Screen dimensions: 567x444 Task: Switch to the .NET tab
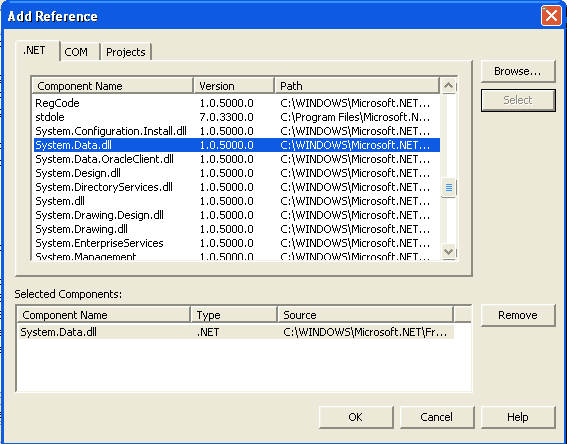[37, 51]
